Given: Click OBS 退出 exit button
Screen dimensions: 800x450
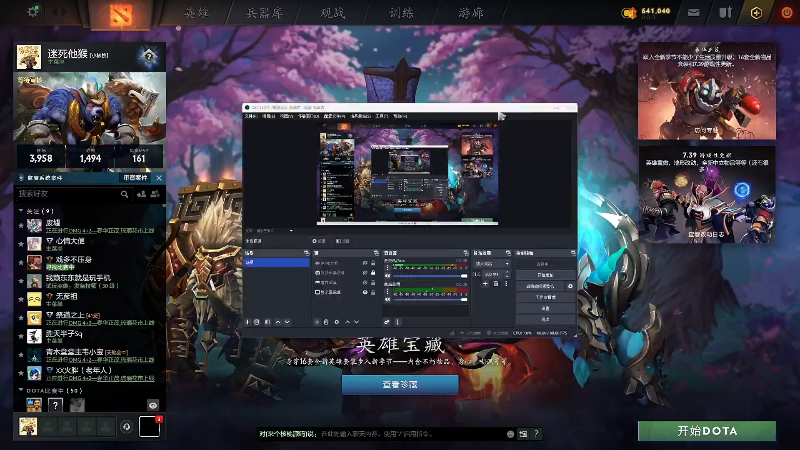Looking at the screenshot, I should point(545,319).
